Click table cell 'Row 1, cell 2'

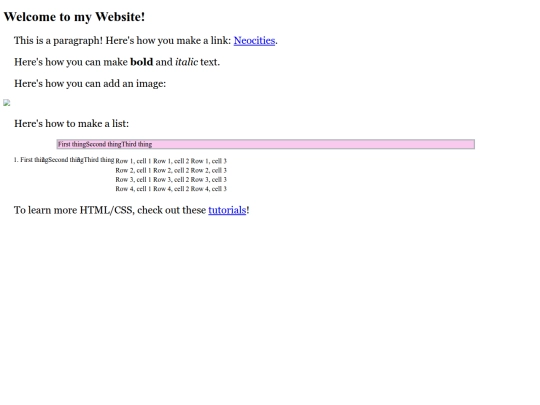pos(171,161)
